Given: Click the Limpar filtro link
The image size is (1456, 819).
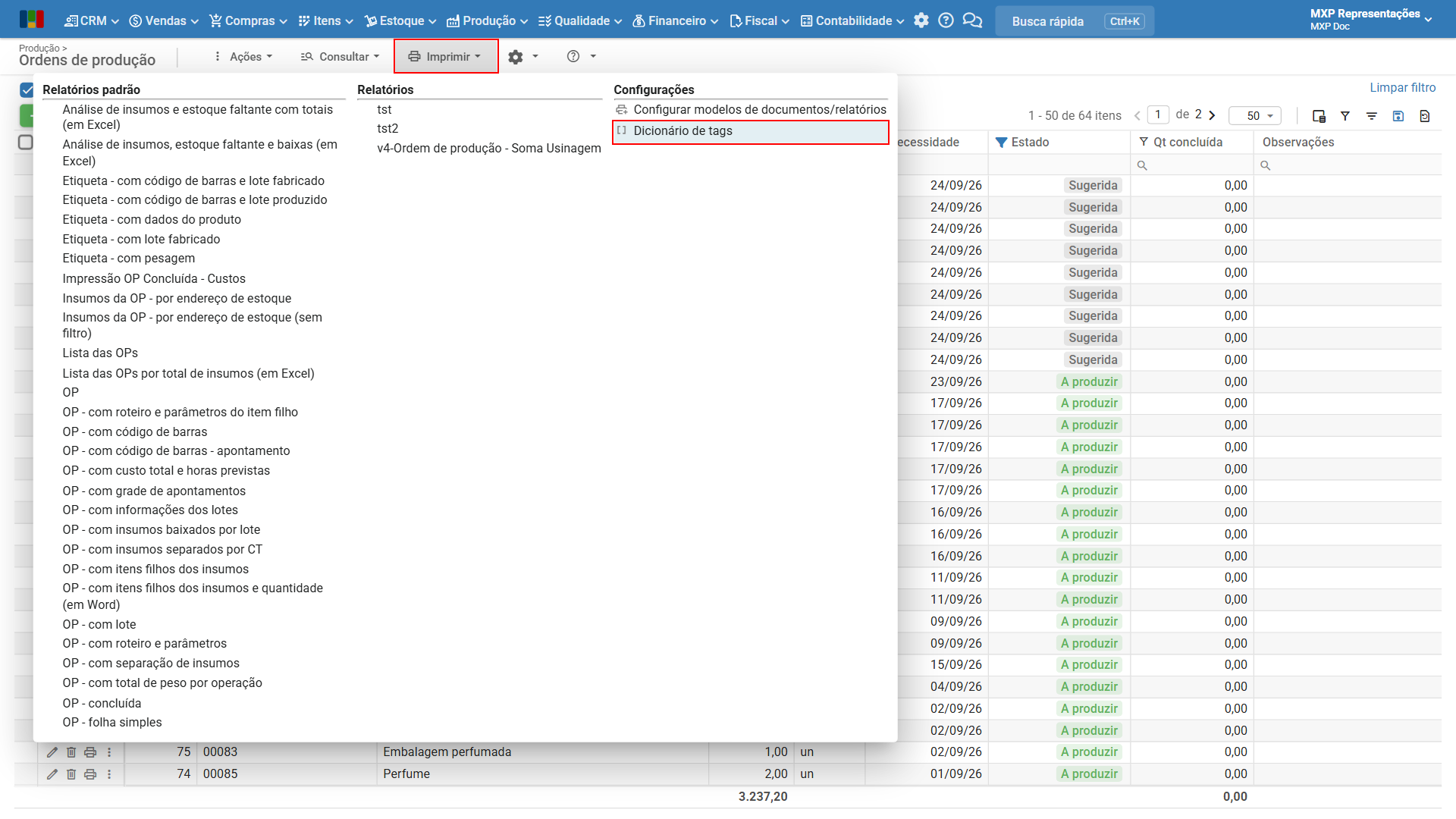Looking at the screenshot, I should point(1402,88).
